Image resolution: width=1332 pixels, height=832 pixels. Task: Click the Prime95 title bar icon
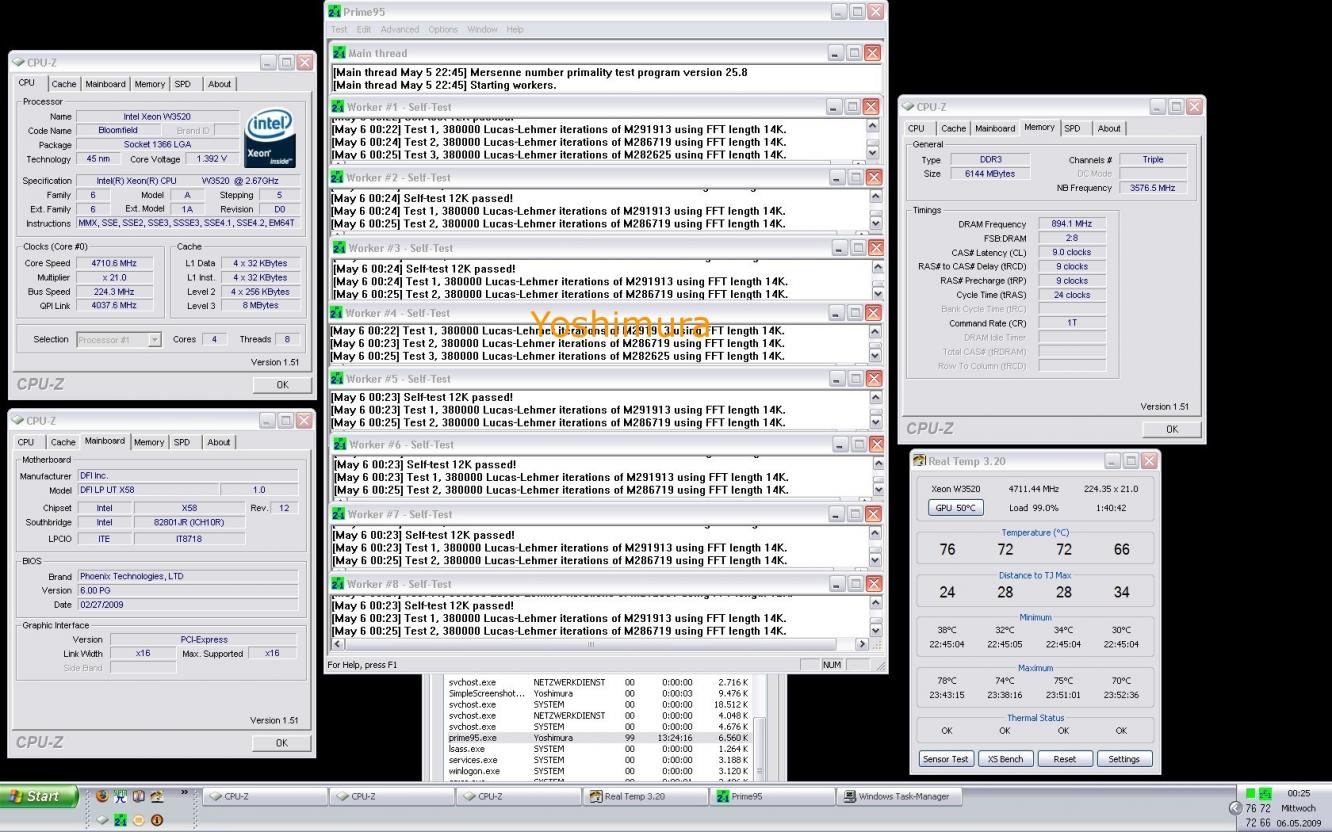click(x=334, y=11)
